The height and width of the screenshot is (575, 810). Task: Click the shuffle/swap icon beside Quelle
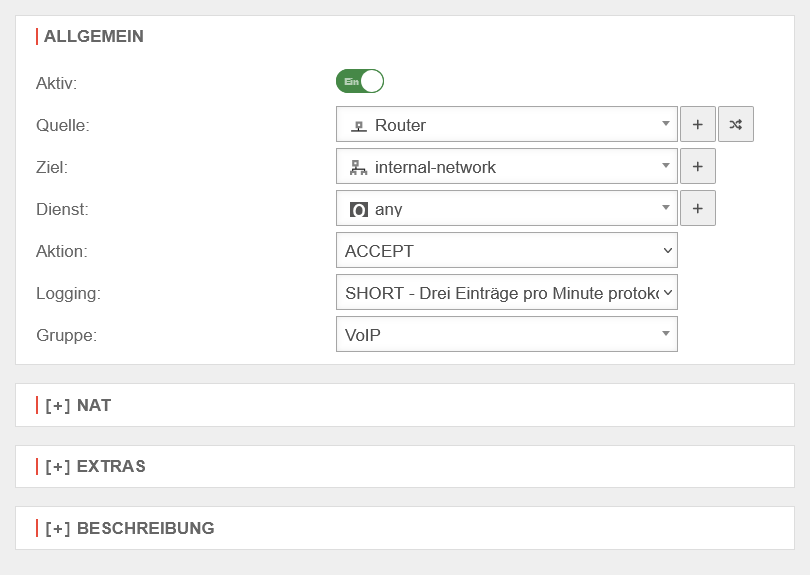pos(735,125)
